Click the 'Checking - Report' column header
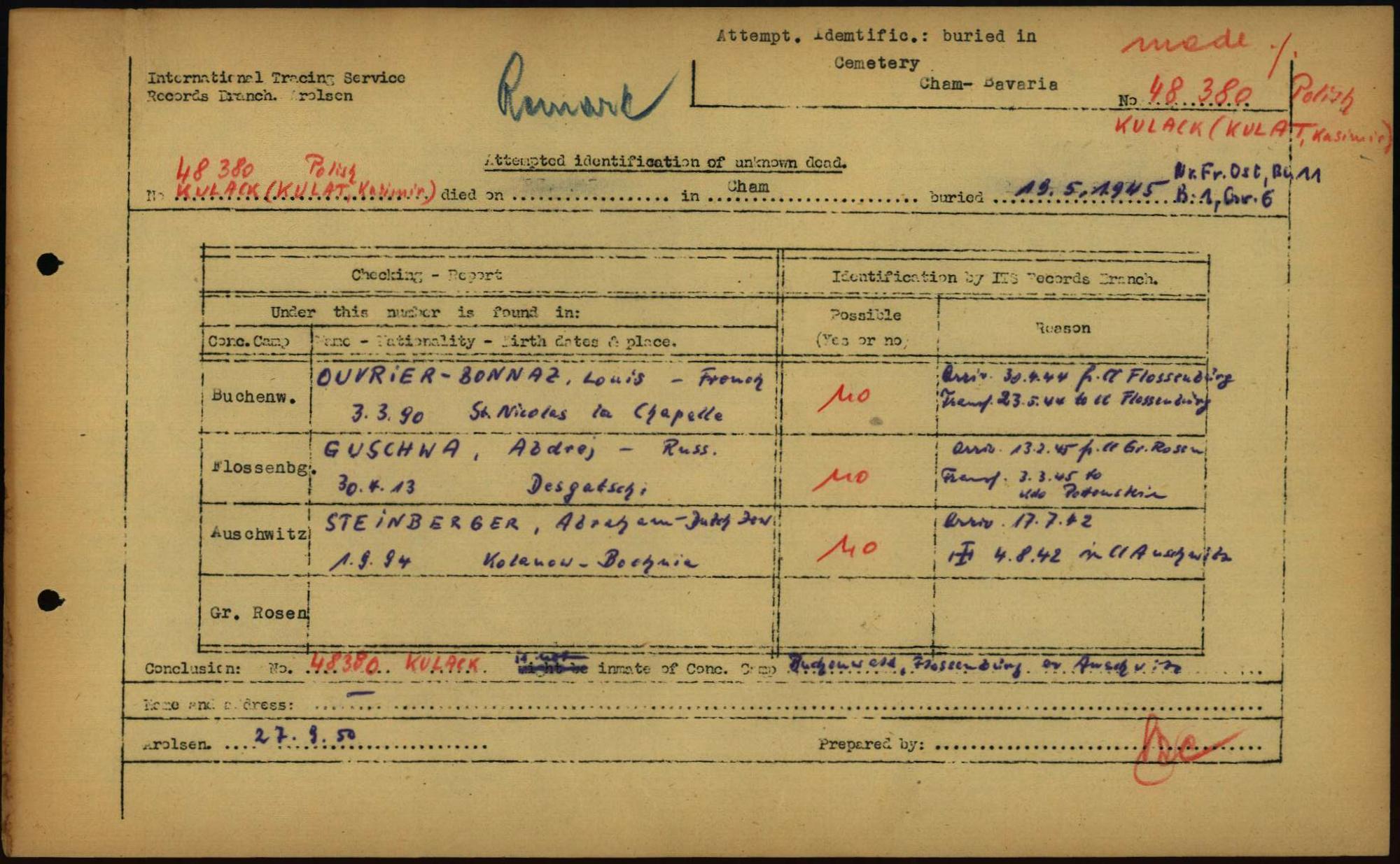 click(426, 275)
